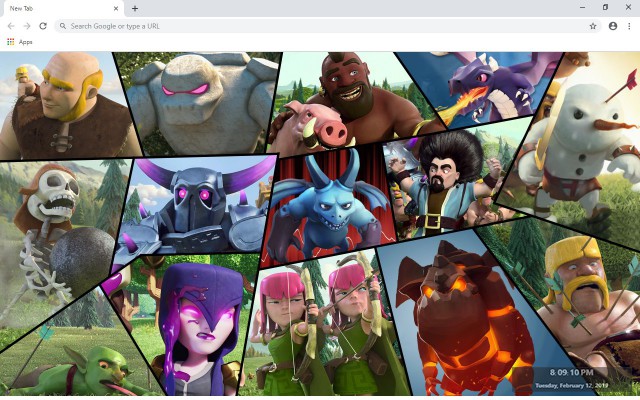Minimize the Chrome window
The image size is (640, 400).
[582, 7]
